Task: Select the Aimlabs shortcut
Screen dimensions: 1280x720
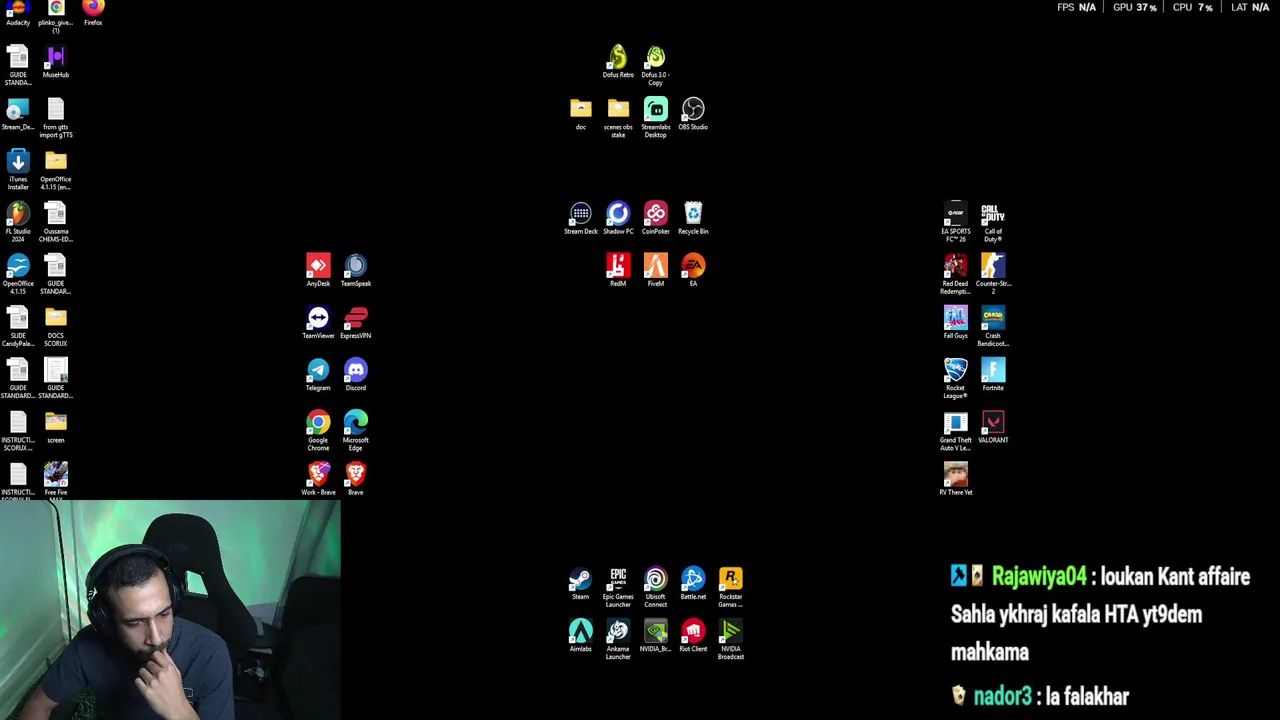Action: [581, 636]
